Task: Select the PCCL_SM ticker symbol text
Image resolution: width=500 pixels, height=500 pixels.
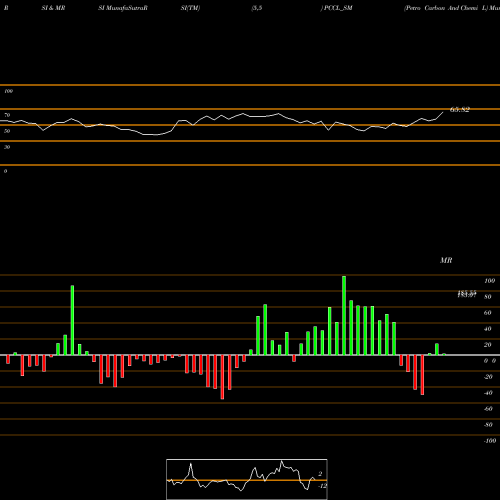Action: [x=338, y=8]
